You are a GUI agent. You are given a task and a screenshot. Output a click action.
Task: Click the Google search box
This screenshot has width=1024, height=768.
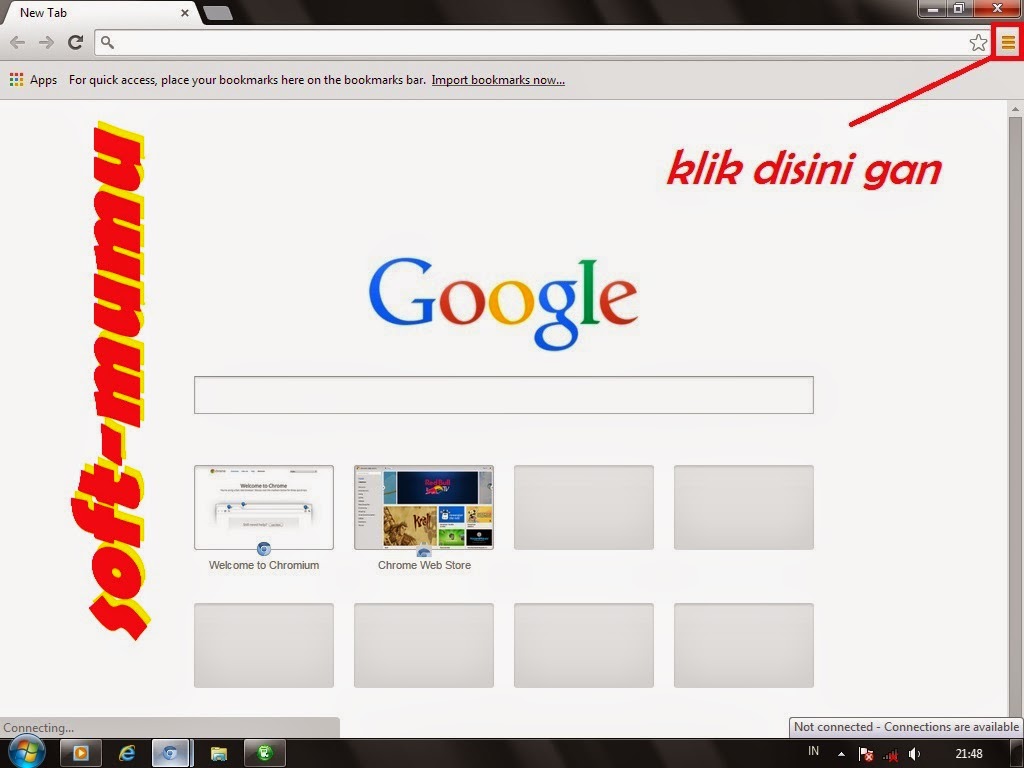pos(503,394)
